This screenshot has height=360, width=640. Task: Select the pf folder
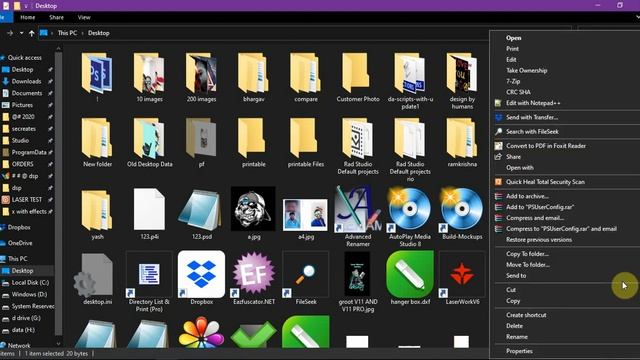tap(202, 142)
